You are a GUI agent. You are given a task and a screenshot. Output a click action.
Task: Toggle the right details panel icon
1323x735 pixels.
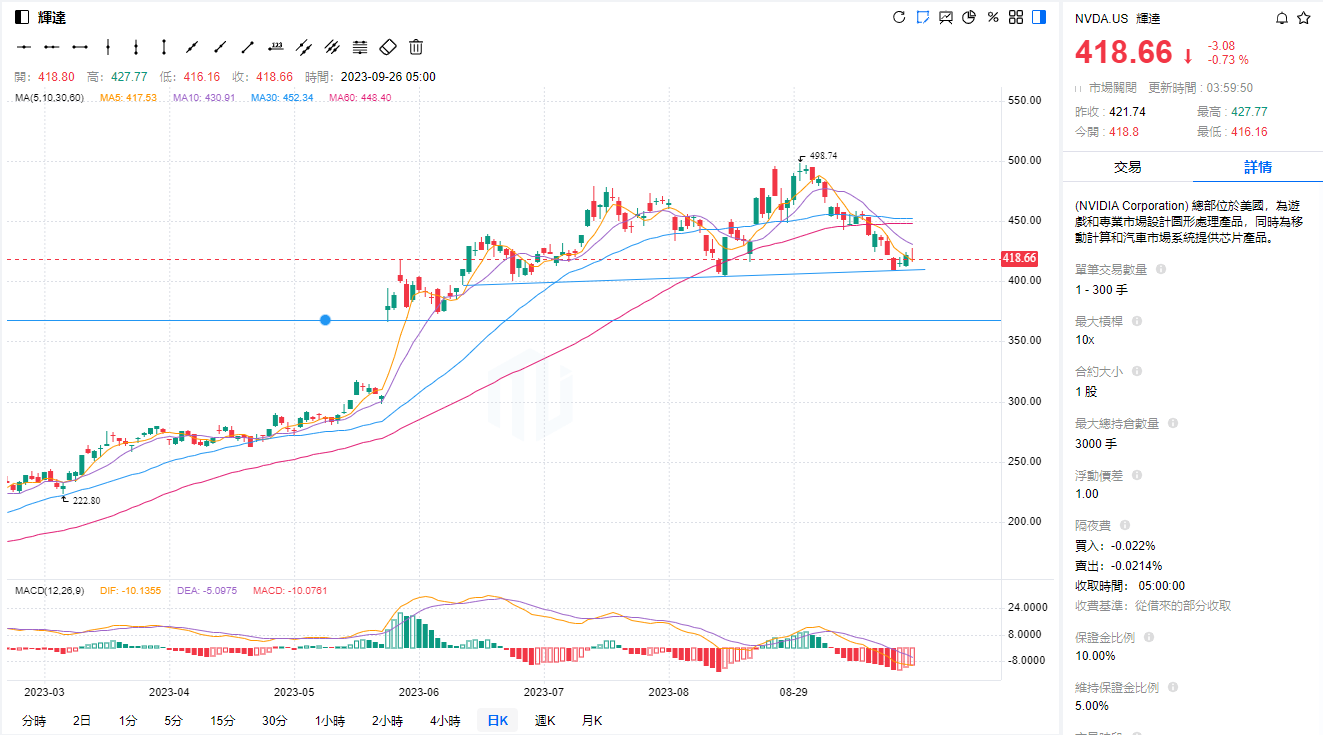pyautogui.click(x=1039, y=17)
